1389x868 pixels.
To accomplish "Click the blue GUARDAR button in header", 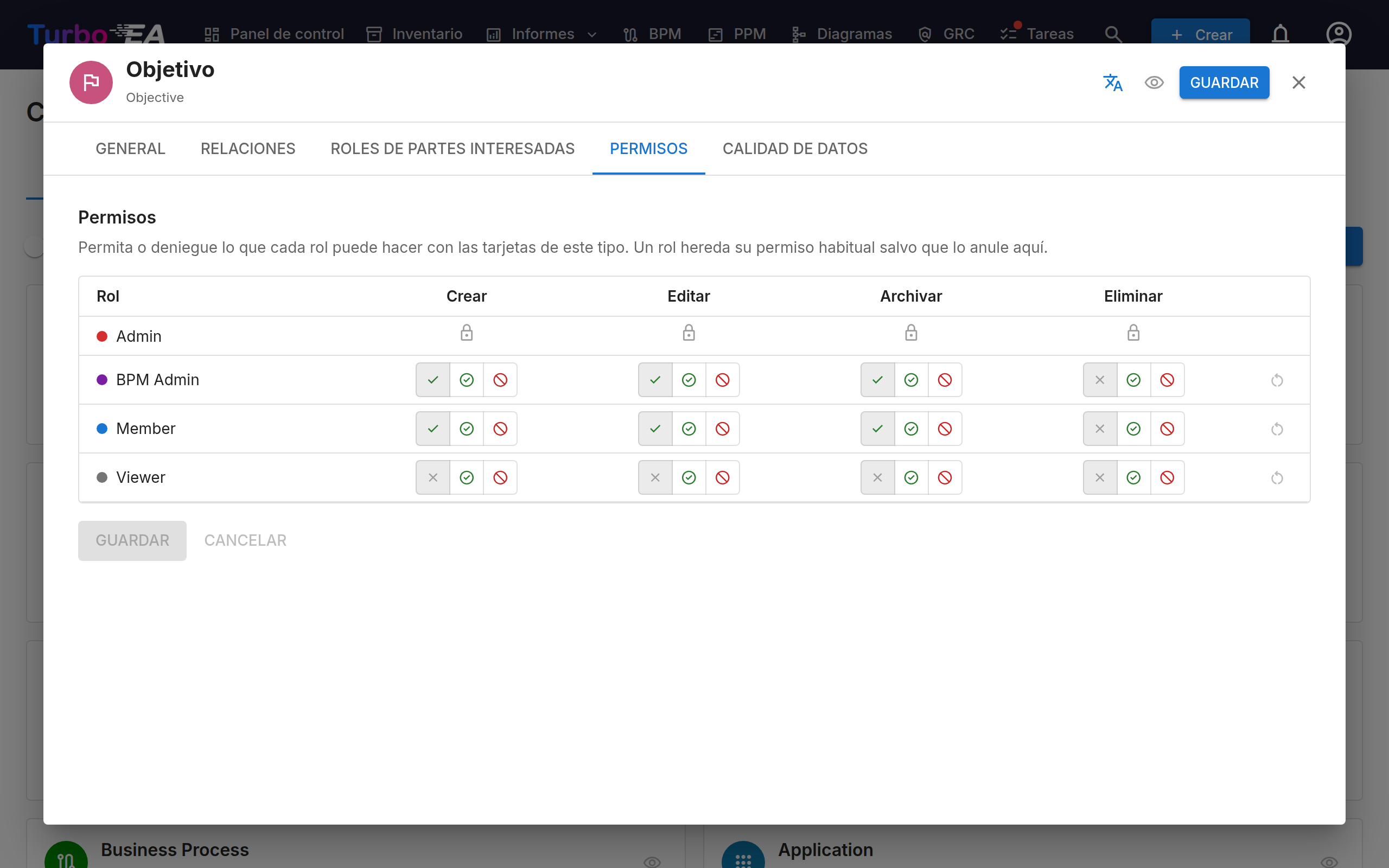I will [1224, 82].
